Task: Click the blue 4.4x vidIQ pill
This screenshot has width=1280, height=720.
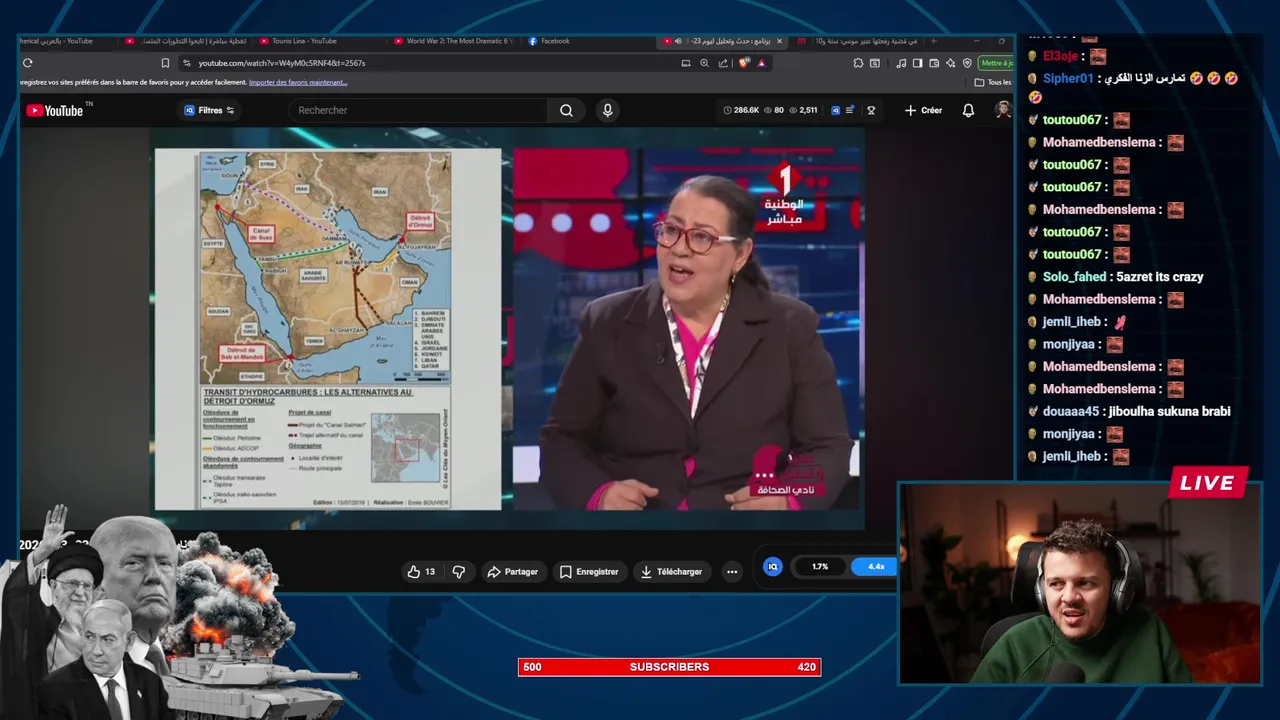Action: (x=875, y=566)
